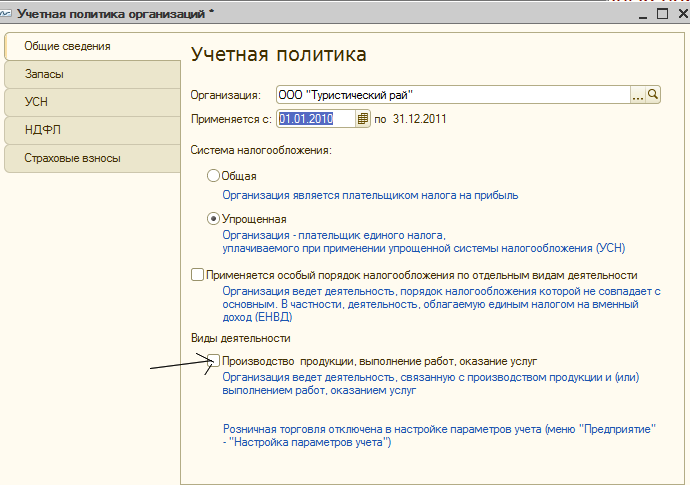Click the magnifier icon next to Организация
690x485 pixels.
point(654,95)
